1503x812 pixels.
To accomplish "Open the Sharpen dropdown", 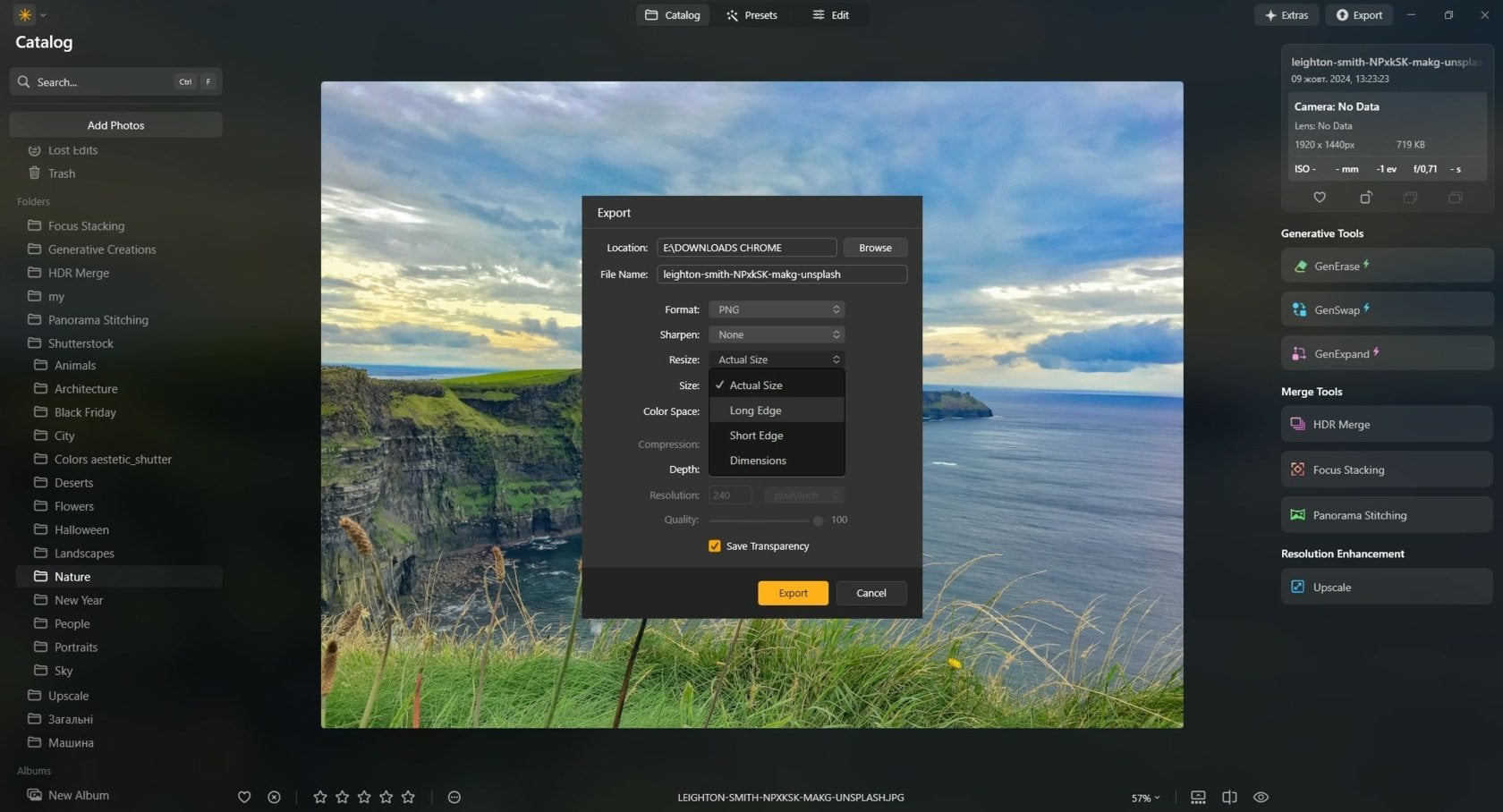I will tap(776, 334).
